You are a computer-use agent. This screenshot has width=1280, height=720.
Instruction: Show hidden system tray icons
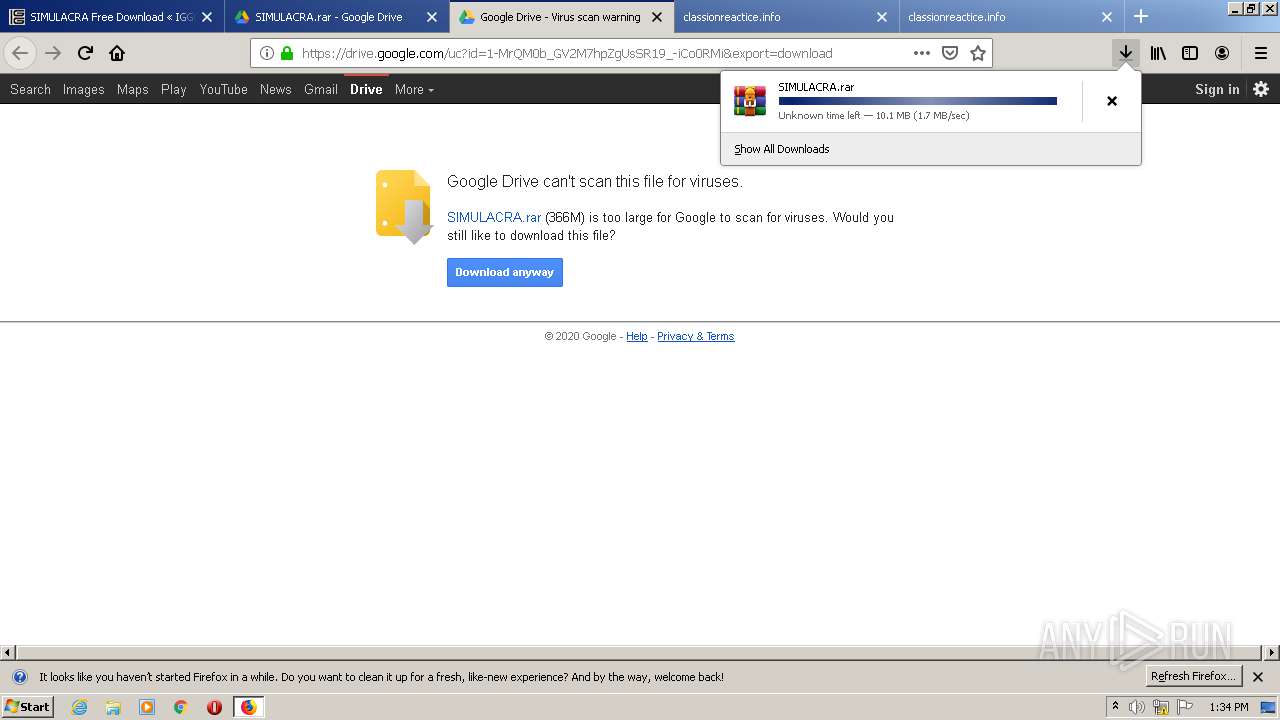tap(1116, 707)
